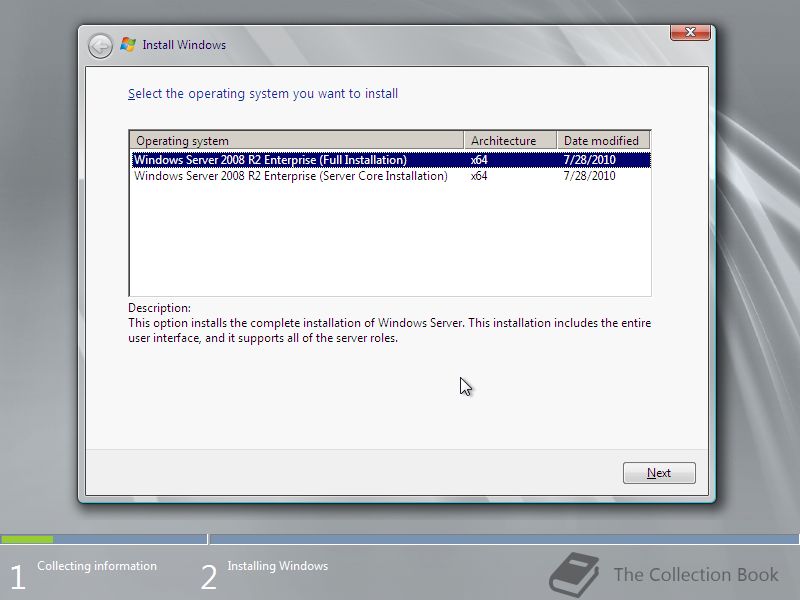Click x64 in the Server Core row
The image size is (800, 600).
[x=479, y=176]
